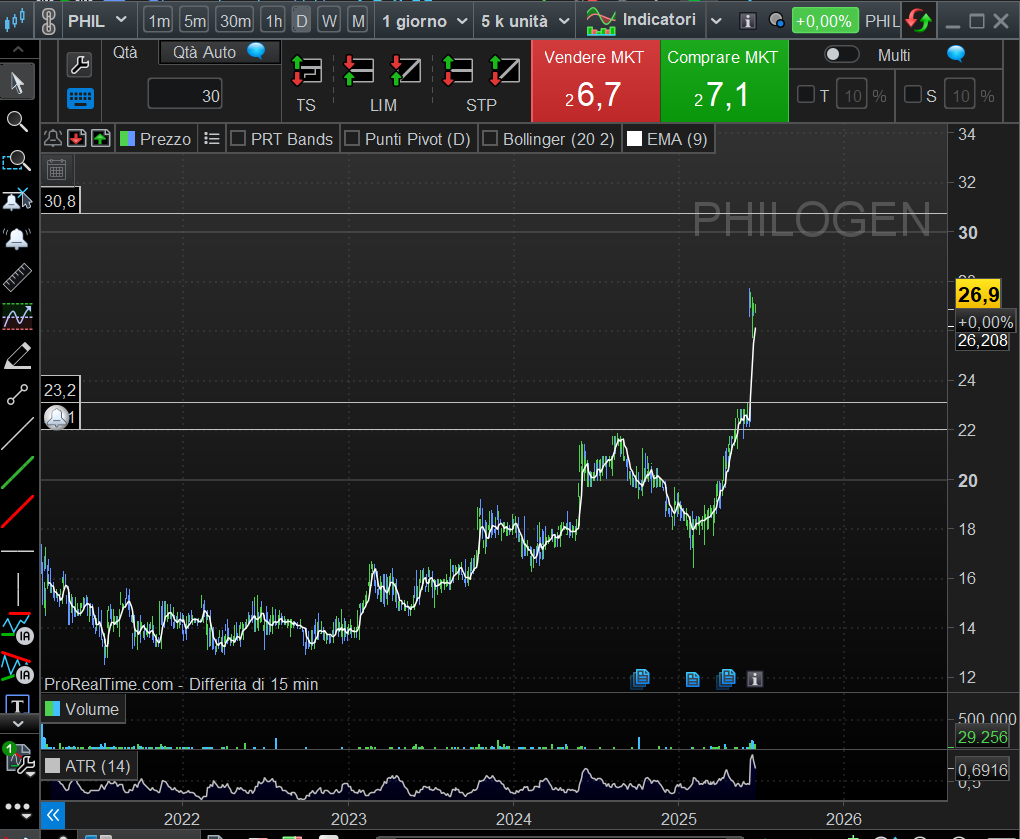Click the green up-arrow alert icon
Viewport: 1020px width, 839px height.
pos(101,139)
